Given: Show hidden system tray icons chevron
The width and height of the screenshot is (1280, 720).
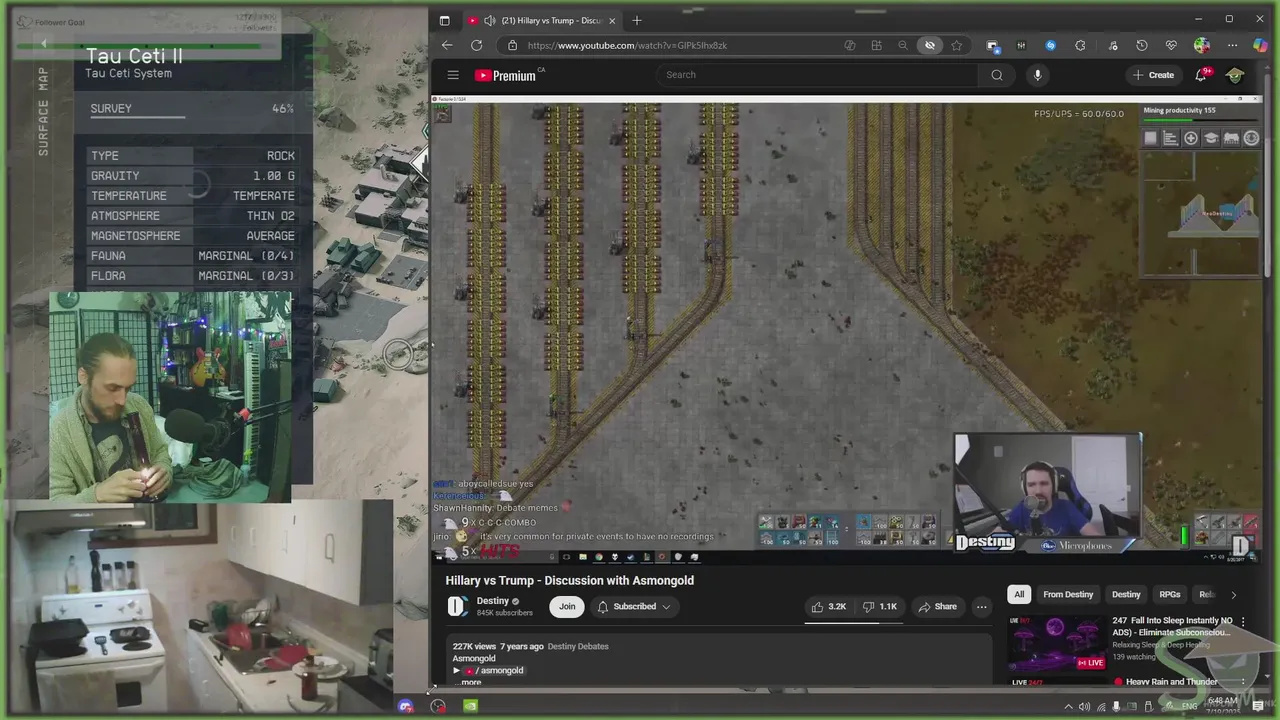Looking at the screenshot, I should (x=1069, y=707).
